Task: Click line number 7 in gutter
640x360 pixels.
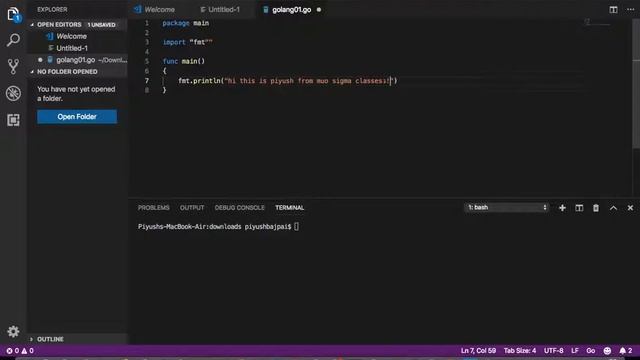Action: point(147,81)
